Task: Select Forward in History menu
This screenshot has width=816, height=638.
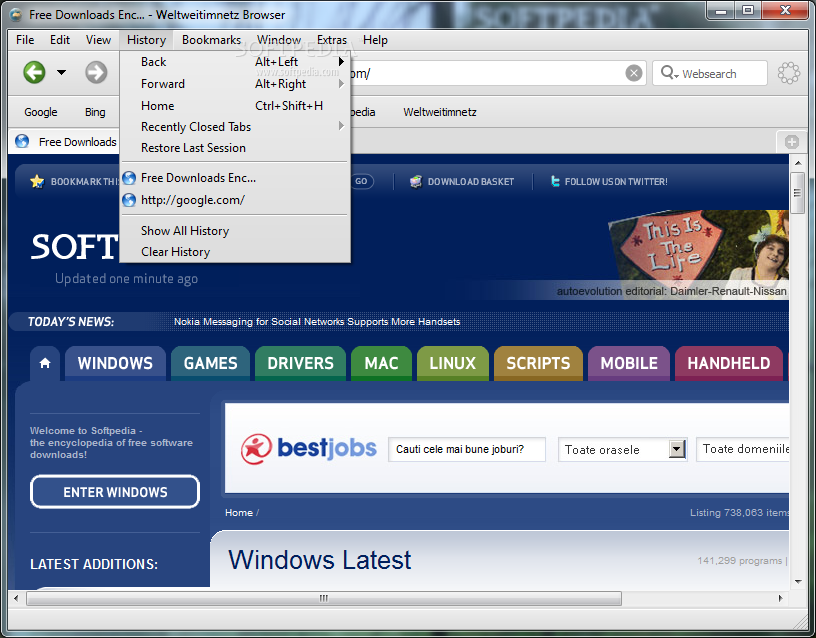Action: coord(235,84)
